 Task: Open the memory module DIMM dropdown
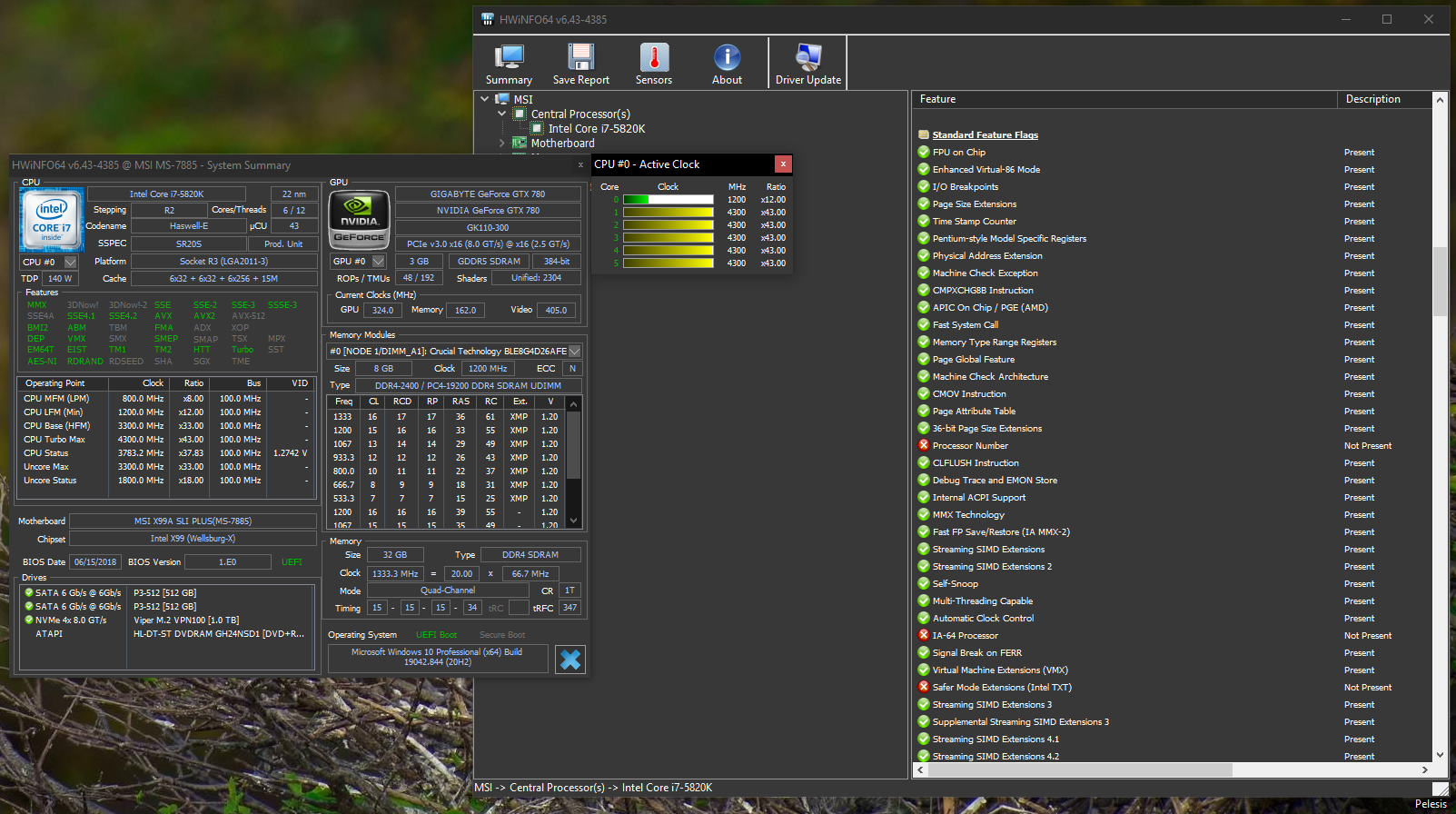[574, 351]
